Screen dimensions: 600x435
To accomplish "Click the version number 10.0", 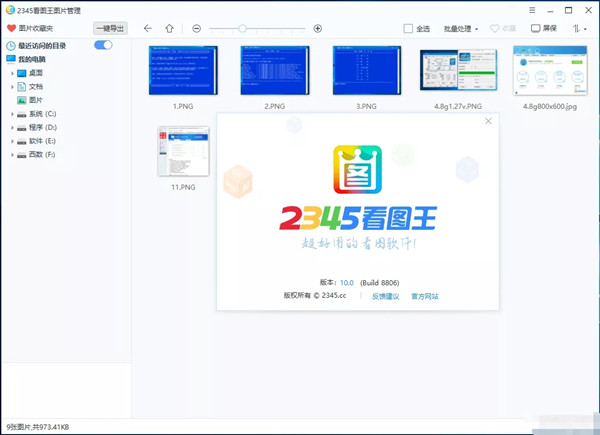I will point(347,283).
